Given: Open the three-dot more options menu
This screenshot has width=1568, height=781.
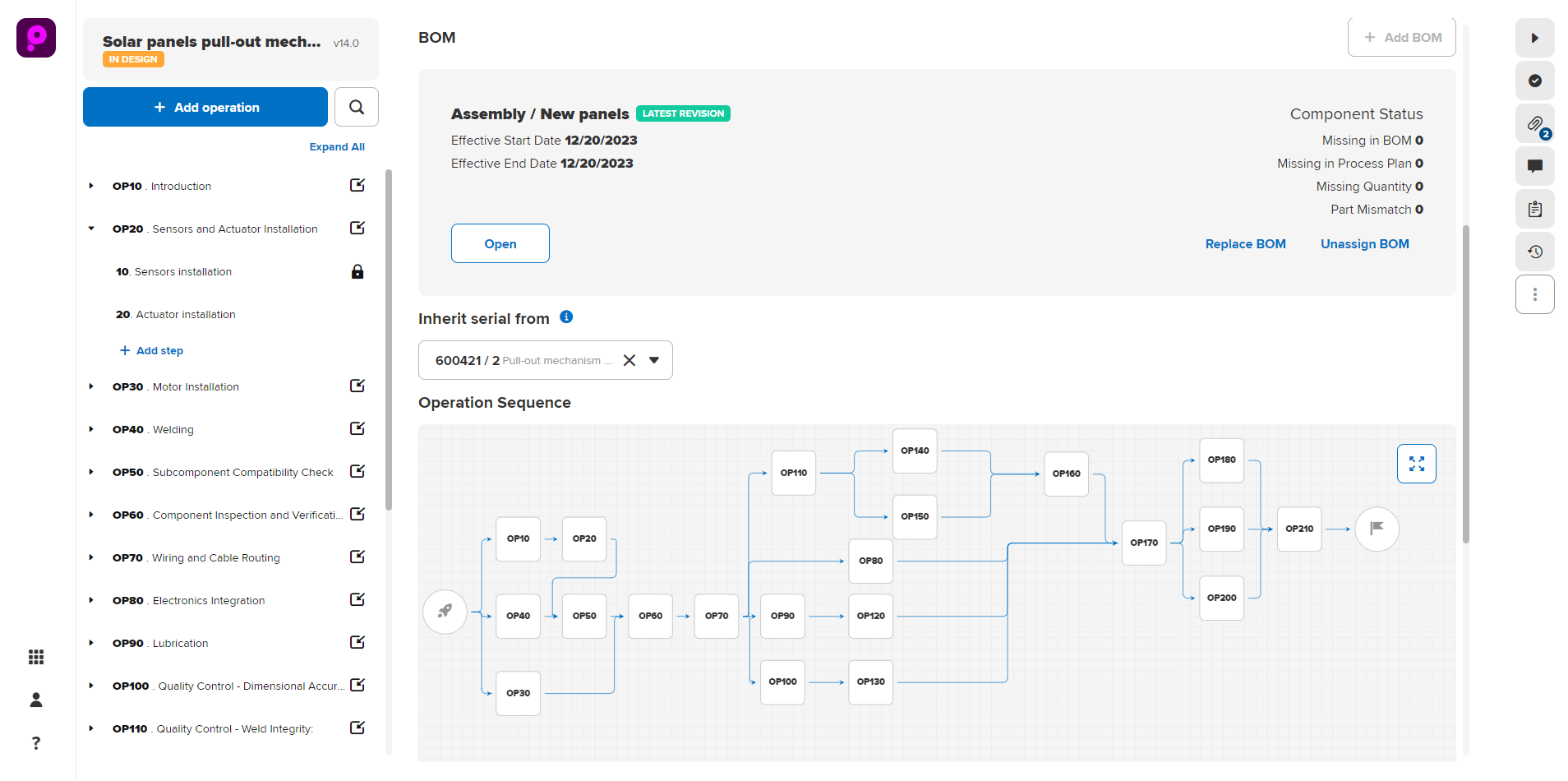Looking at the screenshot, I should point(1534,294).
